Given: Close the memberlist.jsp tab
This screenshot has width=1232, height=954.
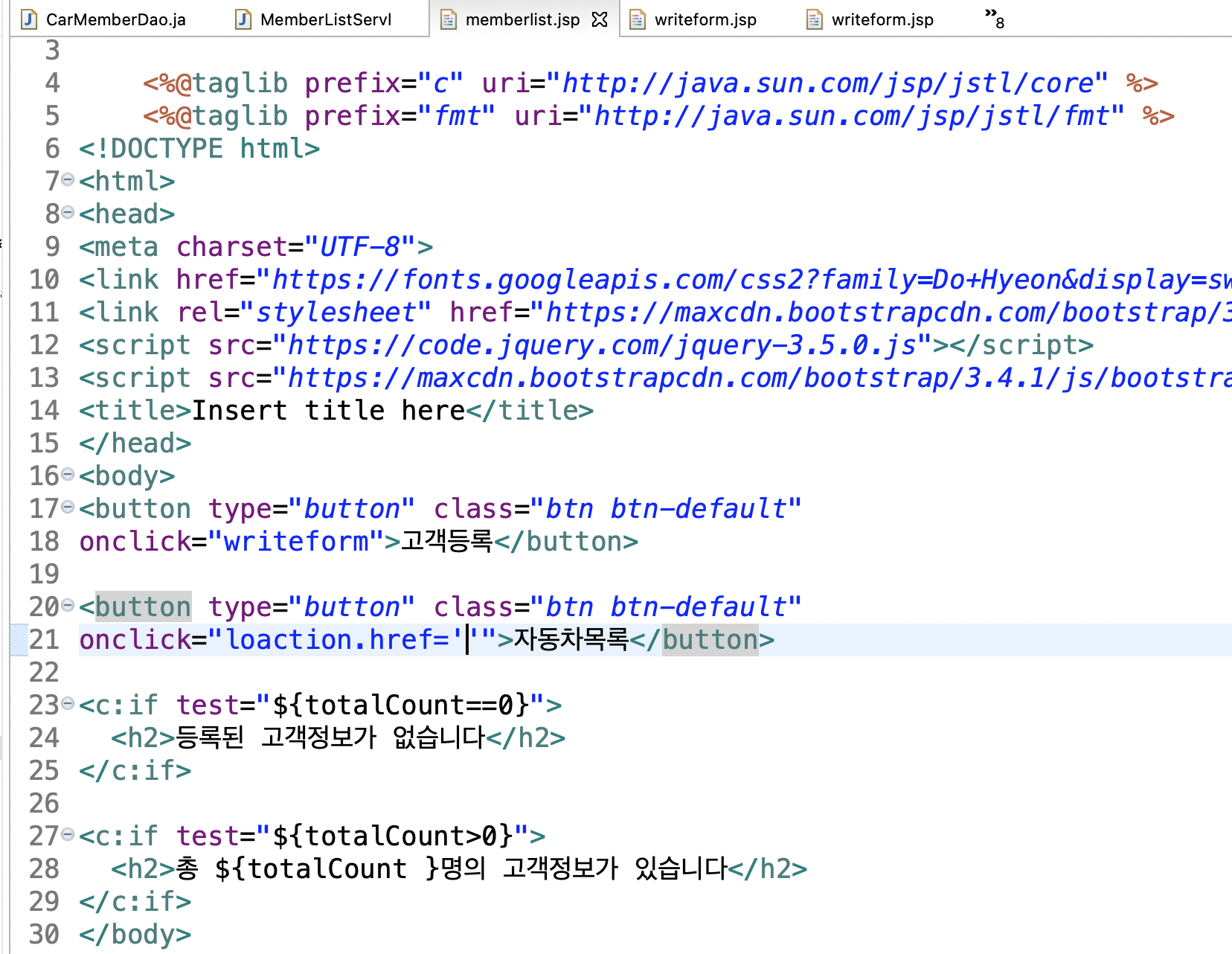Looking at the screenshot, I should coord(600,19).
